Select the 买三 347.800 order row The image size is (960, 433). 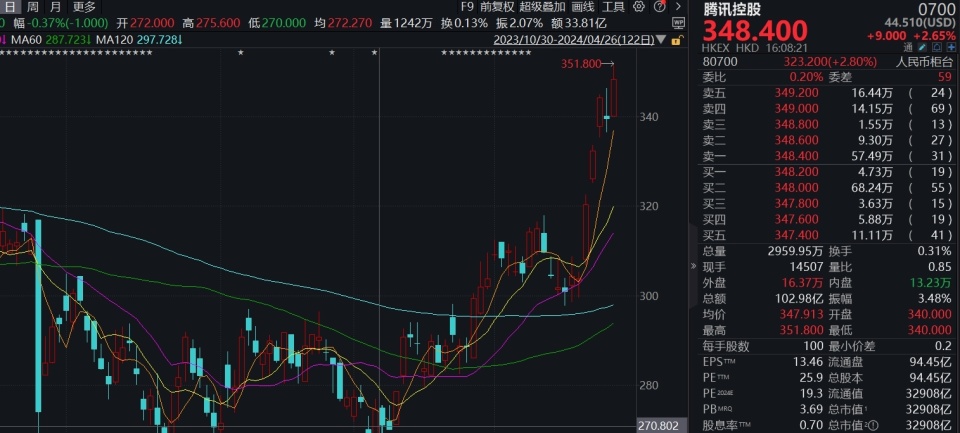pos(829,204)
